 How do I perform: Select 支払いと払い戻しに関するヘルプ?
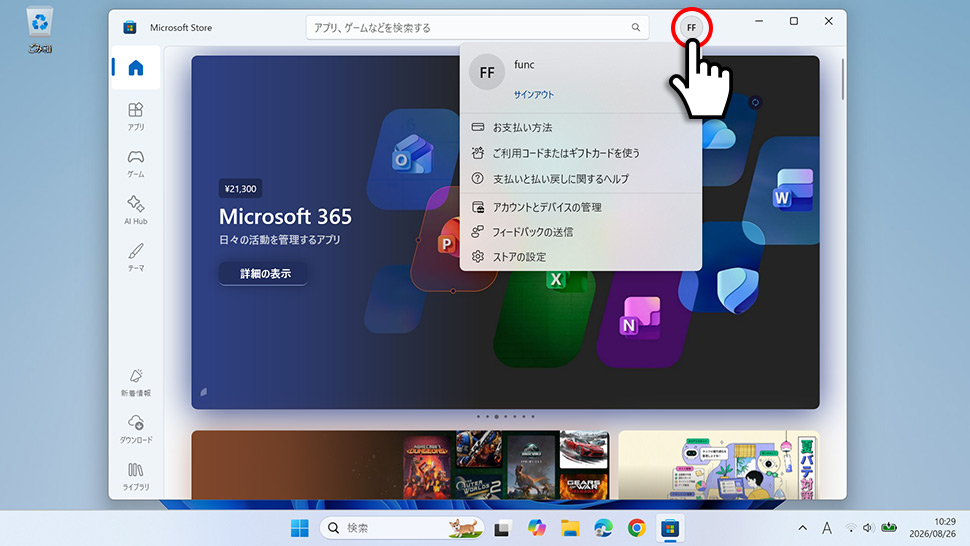[x=580, y=179]
